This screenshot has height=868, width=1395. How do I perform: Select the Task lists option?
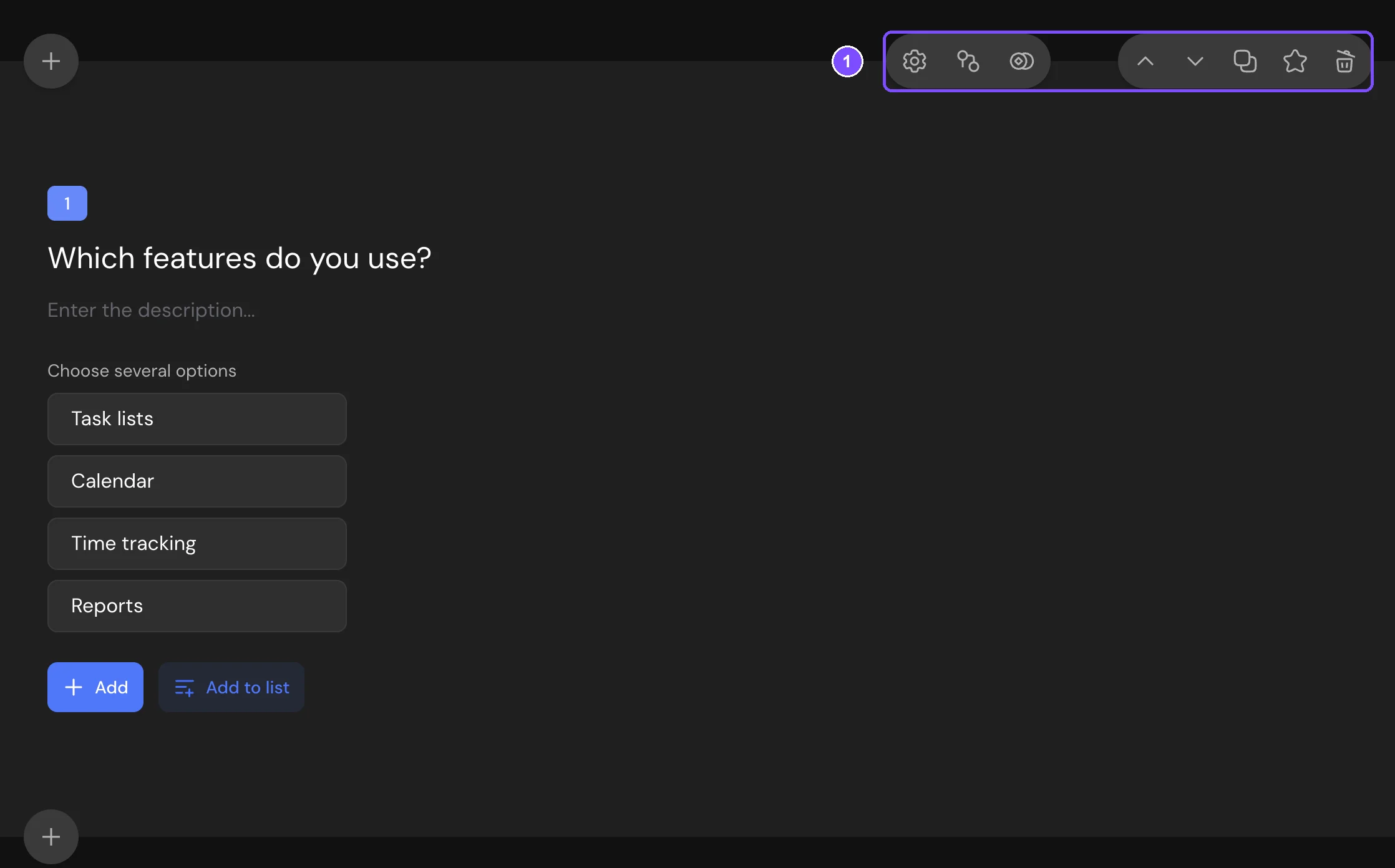coord(197,419)
